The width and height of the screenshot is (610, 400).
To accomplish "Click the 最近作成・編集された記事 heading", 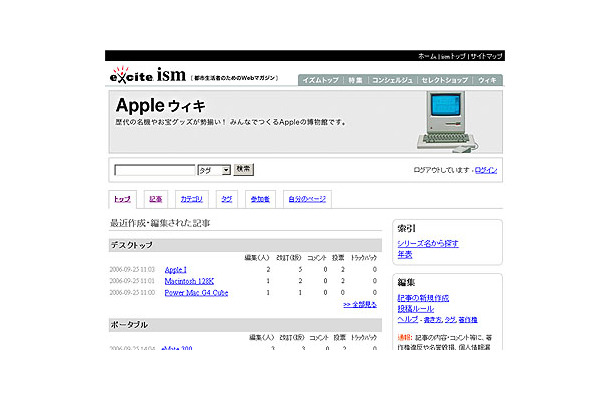I will tap(160, 223).
